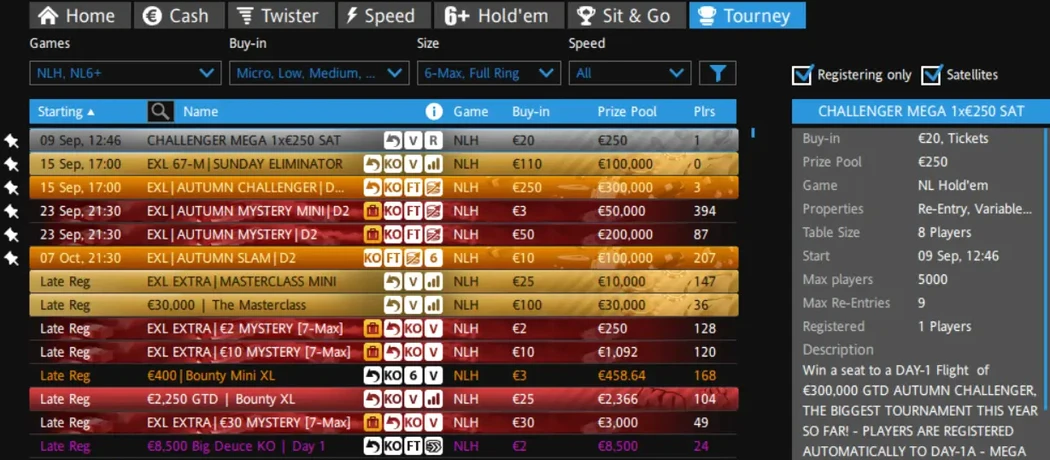Click V icon in The Masterclass row
Screen dimensions: 1050x460
413,305
